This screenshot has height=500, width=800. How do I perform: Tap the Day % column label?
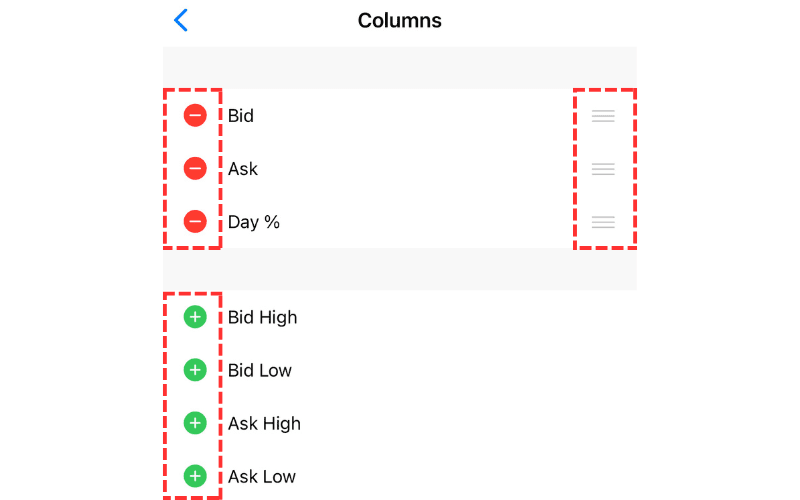[x=254, y=222]
